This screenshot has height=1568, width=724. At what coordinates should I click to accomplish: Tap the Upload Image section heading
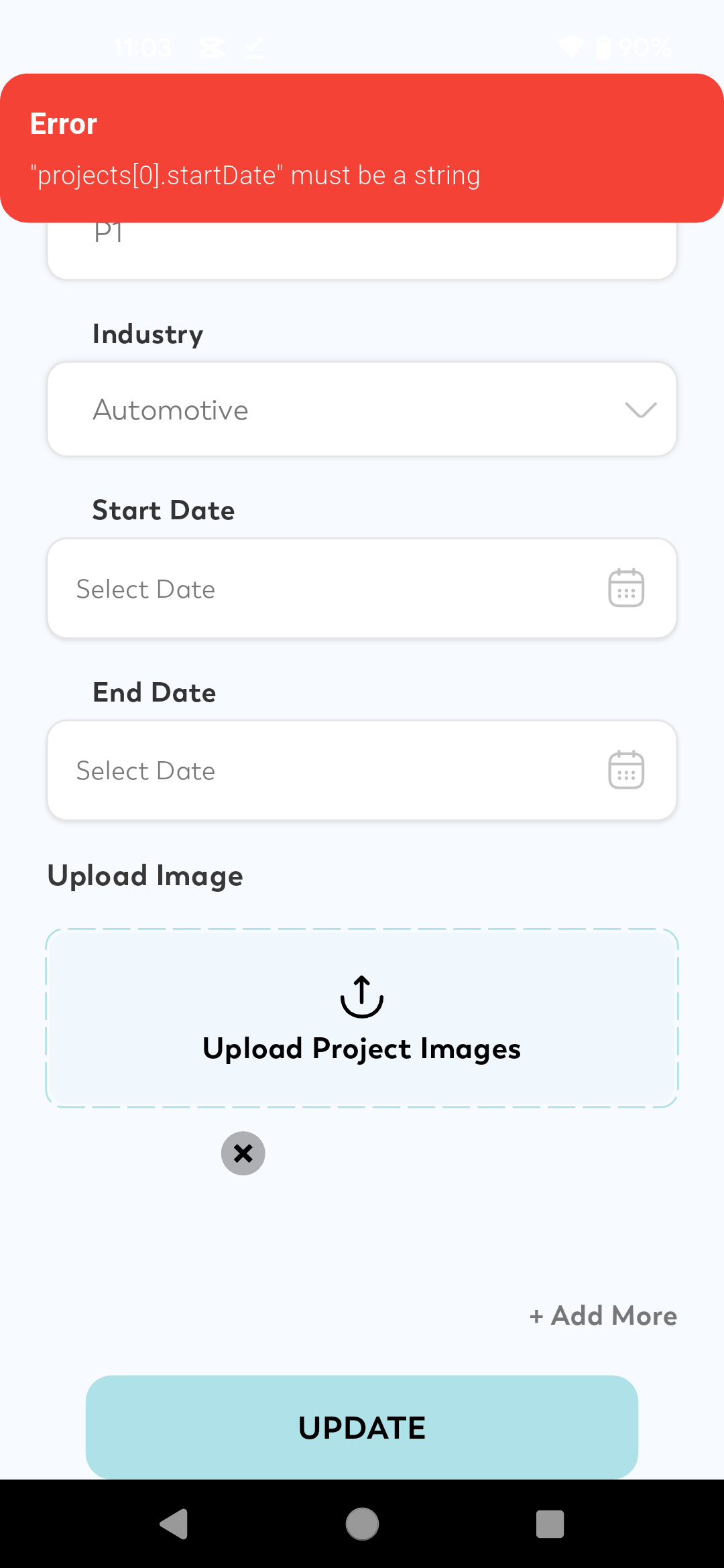tap(145, 876)
